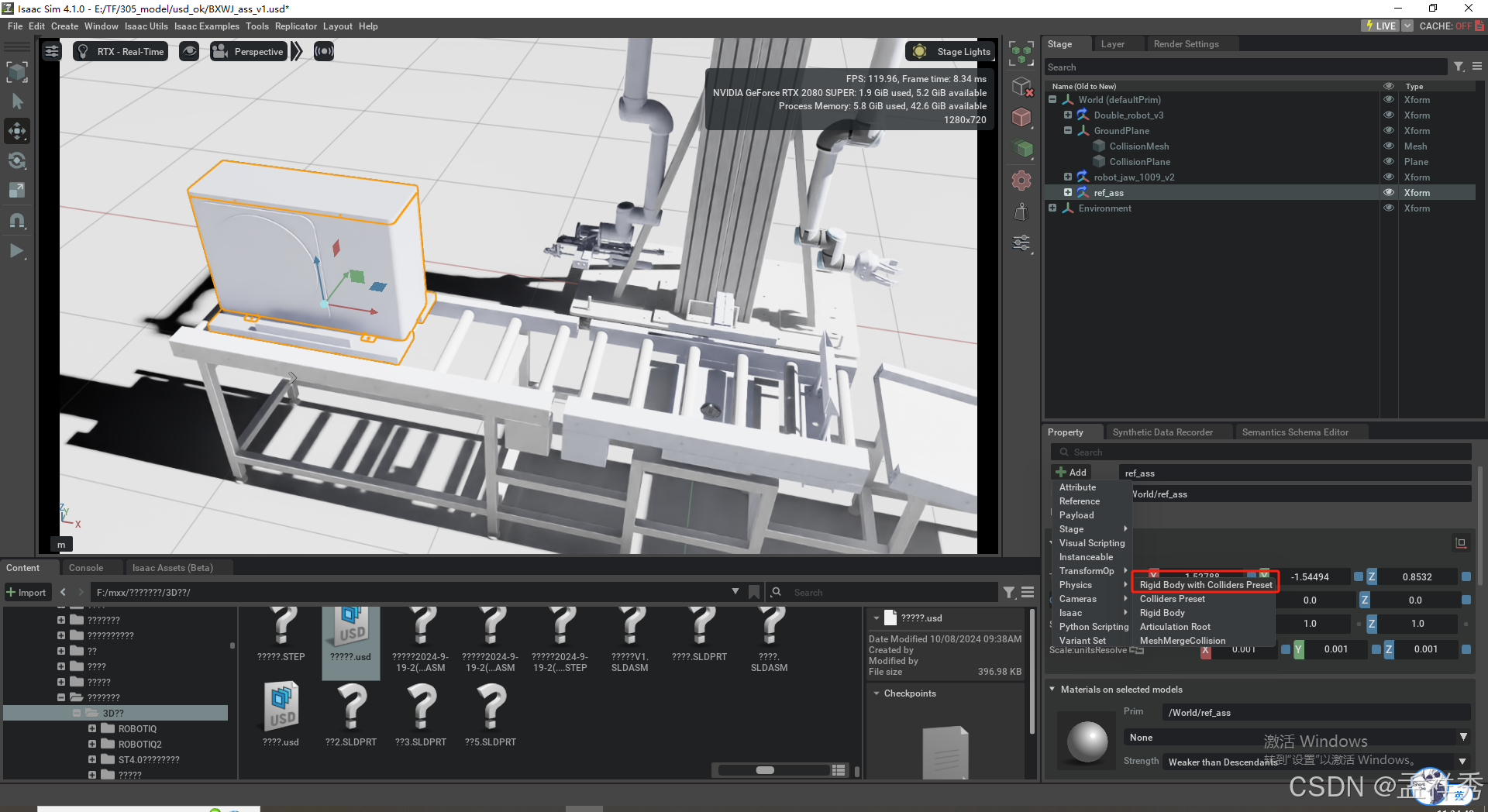Choose the Select arrow tool
This screenshot has height=812, width=1488.
17,101
